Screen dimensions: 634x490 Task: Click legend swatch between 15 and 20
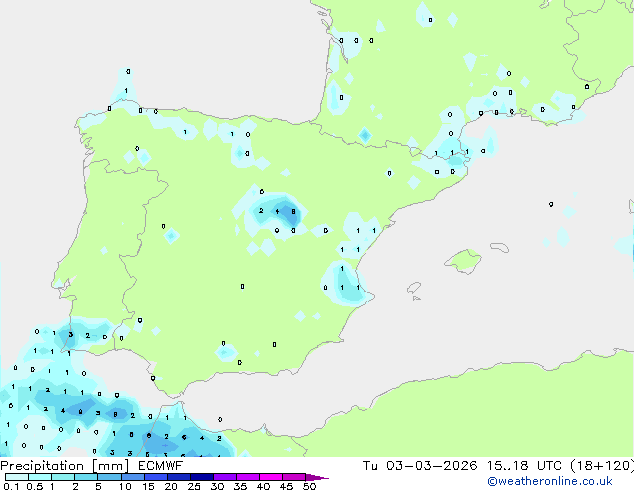pos(156,477)
